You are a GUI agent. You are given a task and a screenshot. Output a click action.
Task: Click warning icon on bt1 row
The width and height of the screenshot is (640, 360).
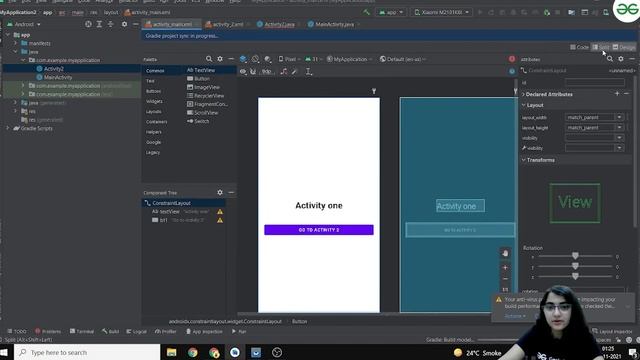[220, 220]
